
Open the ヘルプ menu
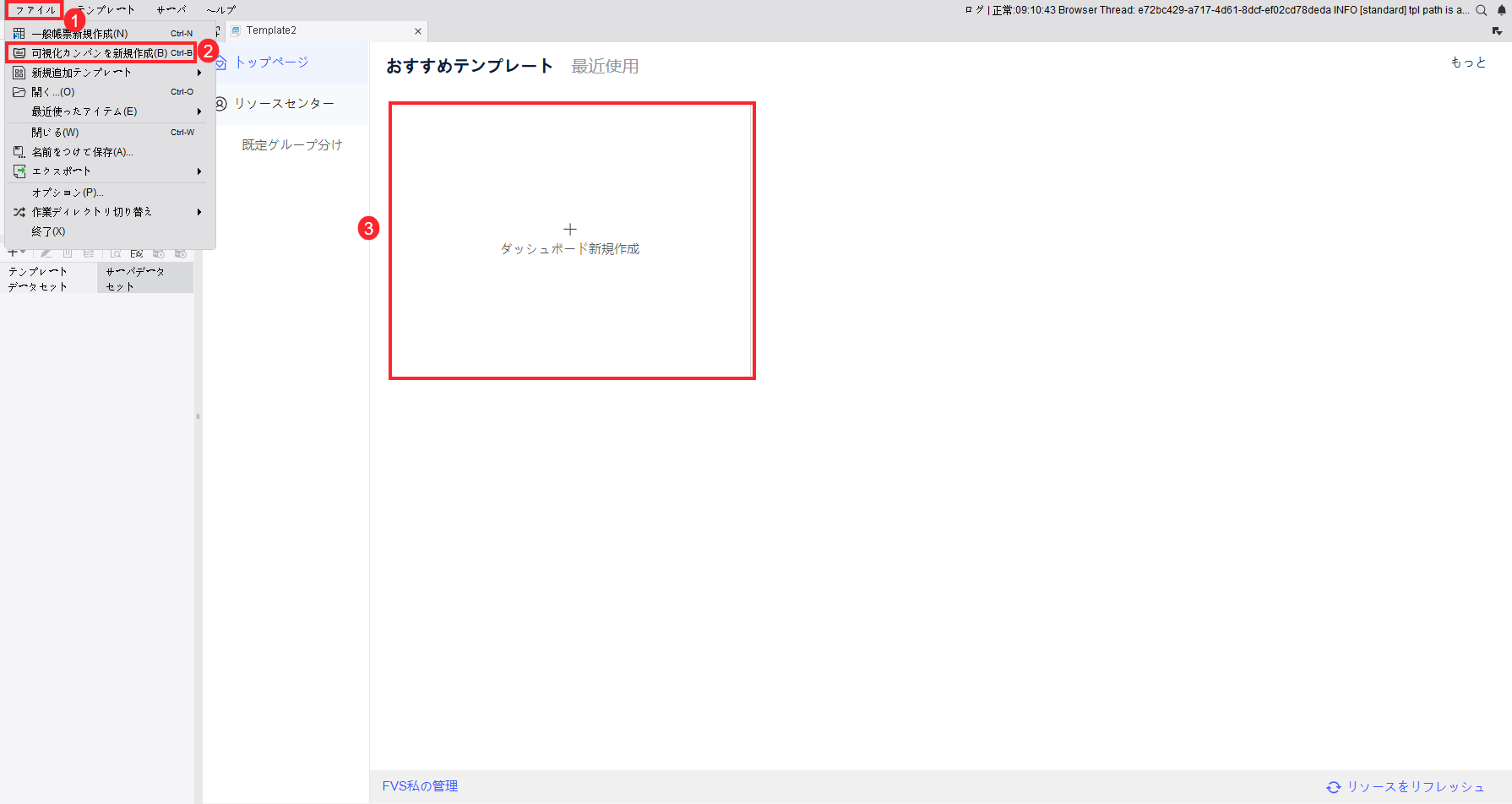point(221,10)
